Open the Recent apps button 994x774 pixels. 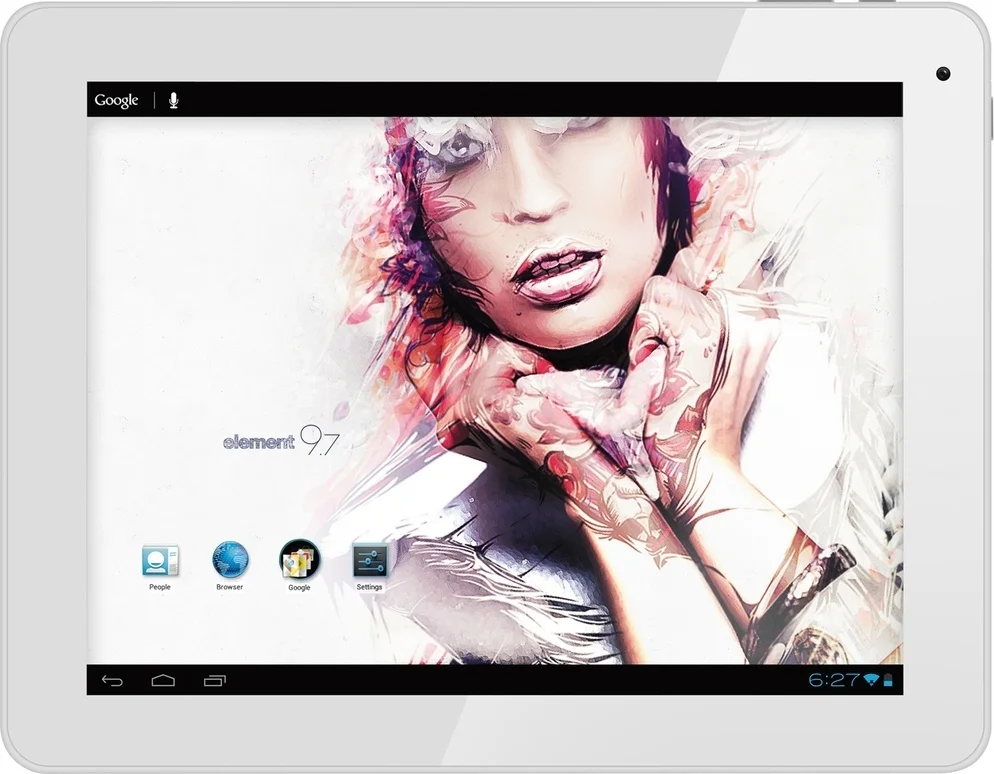point(214,681)
